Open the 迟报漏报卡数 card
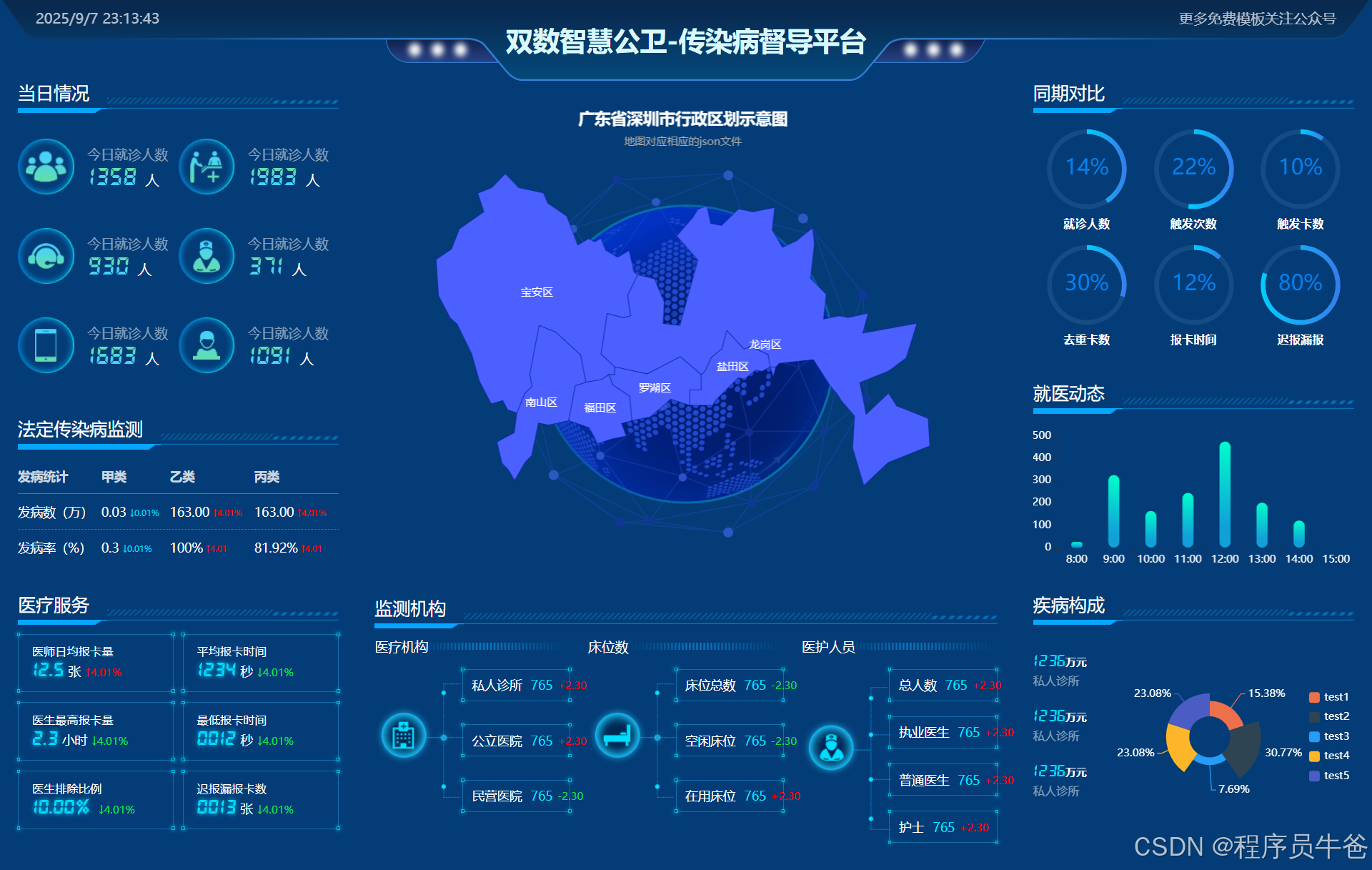The image size is (1372, 870). [x=261, y=800]
